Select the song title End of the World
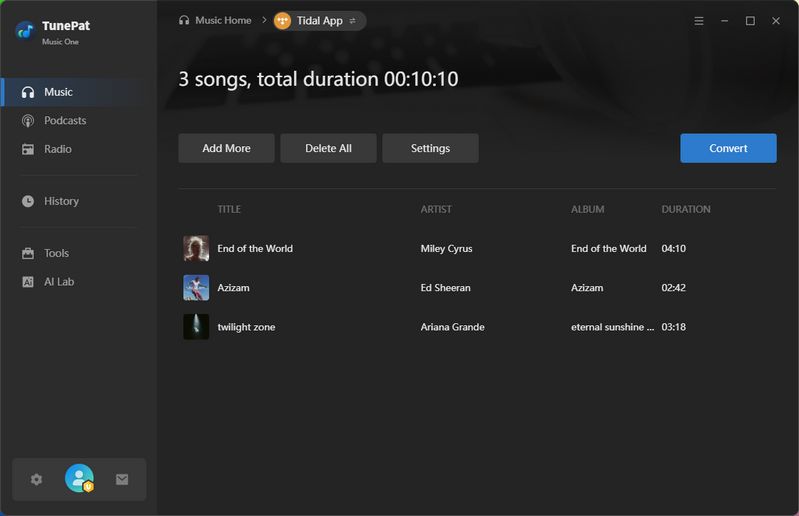Viewport: 799px width, 516px height. pyautogui.click(x=255, y=249)
